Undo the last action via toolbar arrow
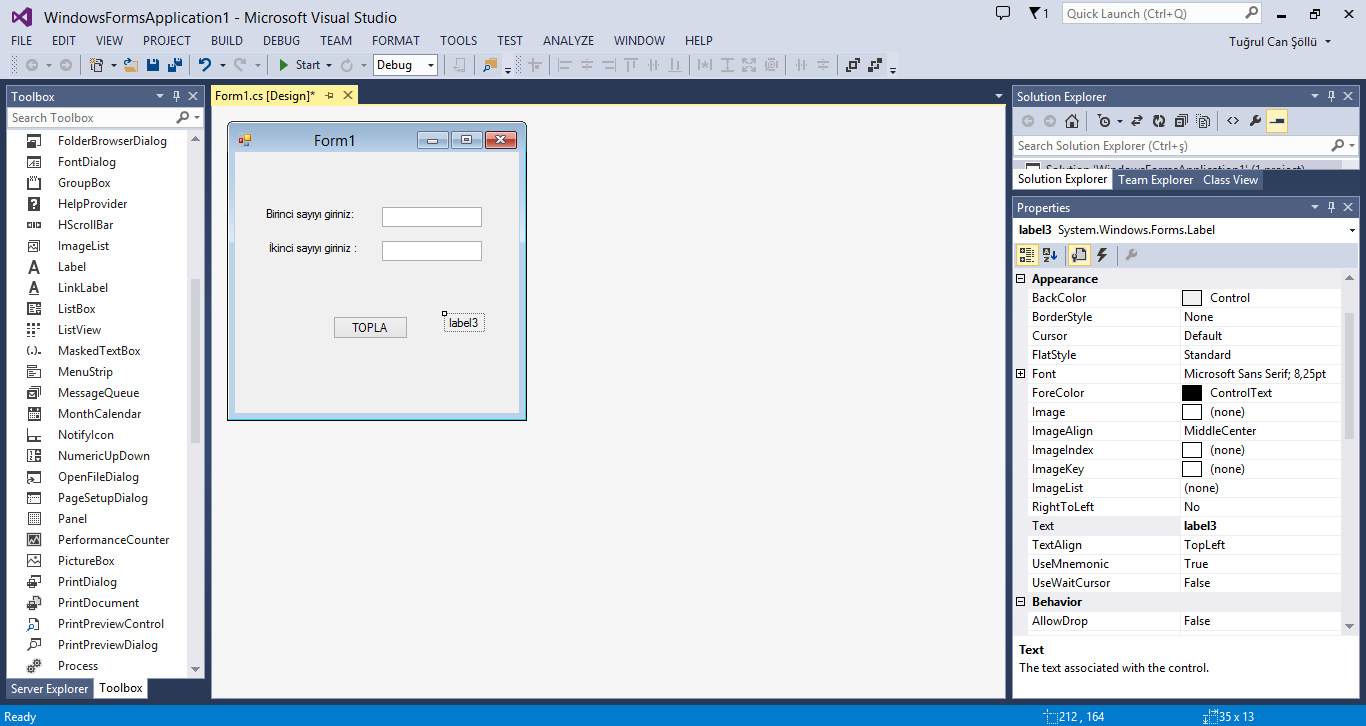Image resolution: width=1366 pixels, height=726 pixels. [204, 65]
